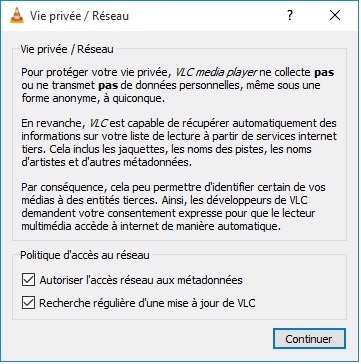Click the paragraph starting 'Pour protéger votre vie privée'
Image resolution: width=361 pixels, height=364 pixels.
178,86
